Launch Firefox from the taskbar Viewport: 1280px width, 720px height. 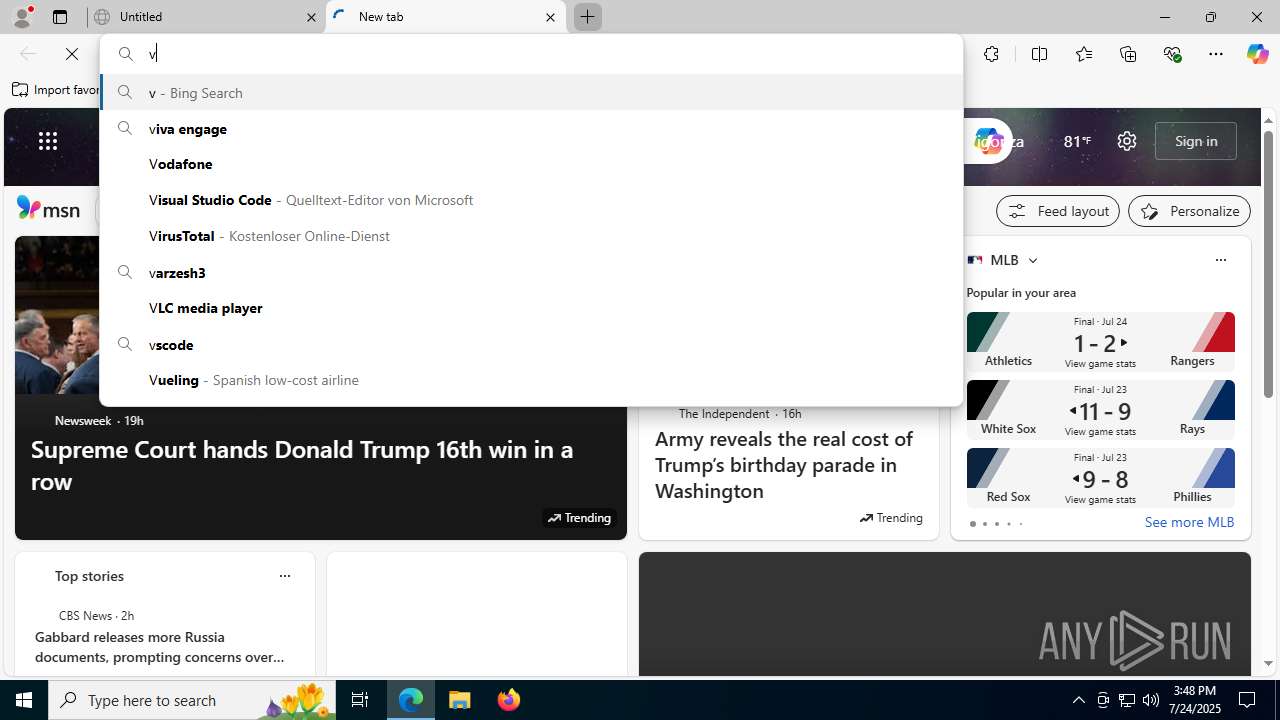pyautogui.click(x=509, y=700)
